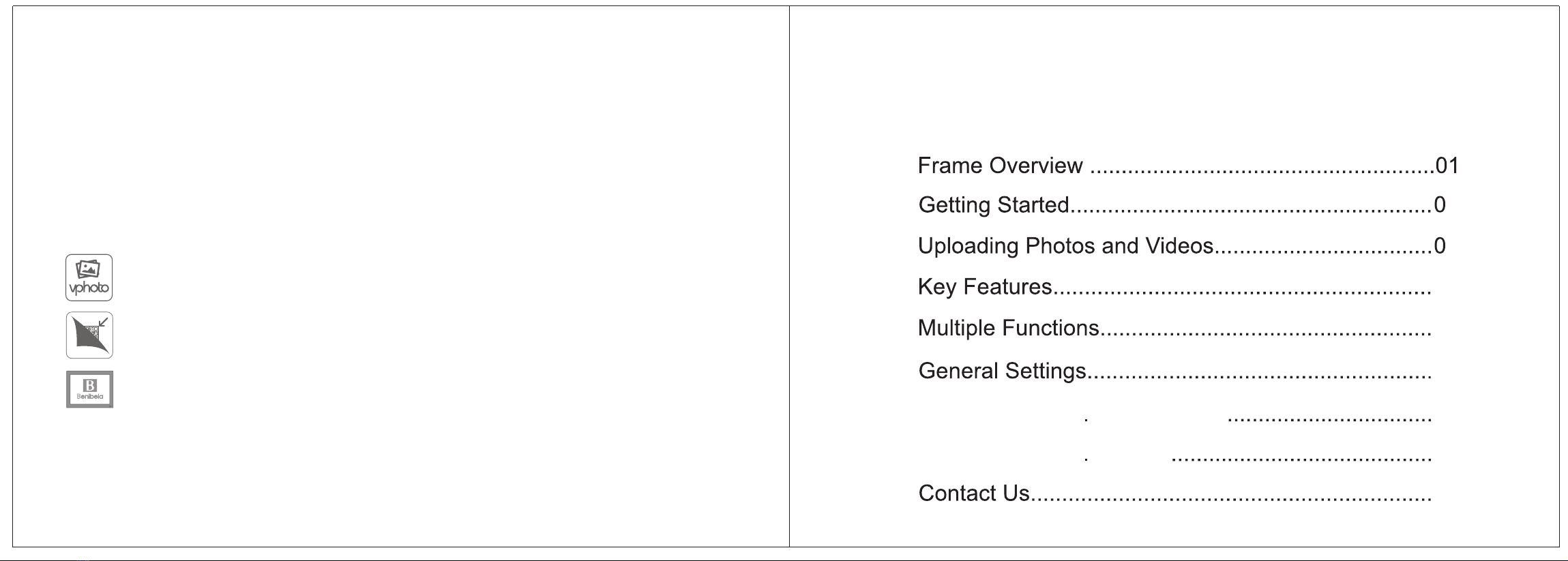Click dotted line of blank entry directly above Contact Us
Viewport: 1568px width, 561px height.
point(1301,459)
